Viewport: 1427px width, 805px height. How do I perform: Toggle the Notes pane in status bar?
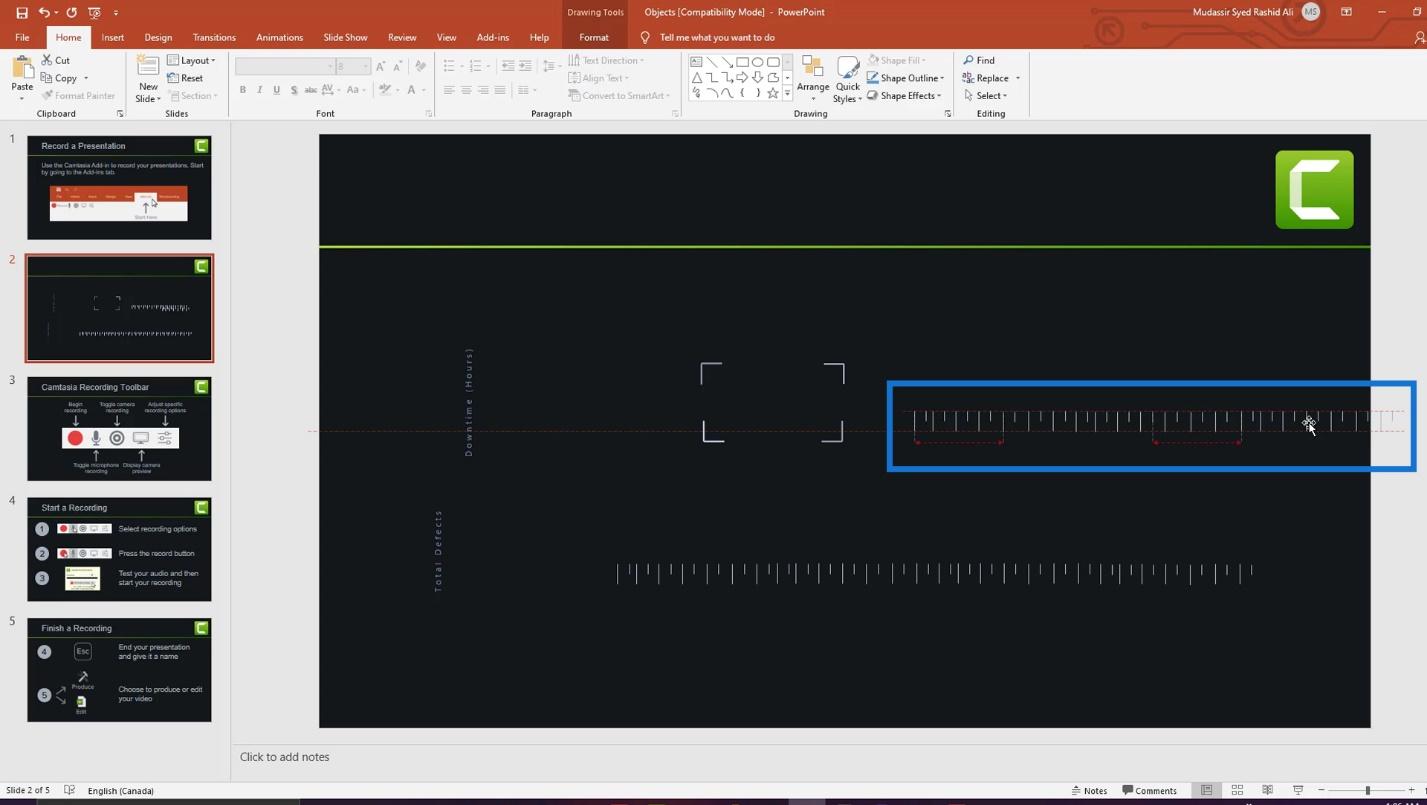pyautogui.click(x=1089, y=790)
